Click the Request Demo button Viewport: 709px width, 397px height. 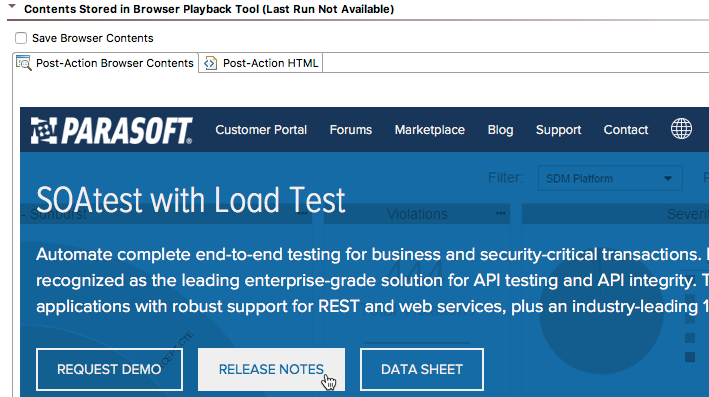tap(109, 369)
